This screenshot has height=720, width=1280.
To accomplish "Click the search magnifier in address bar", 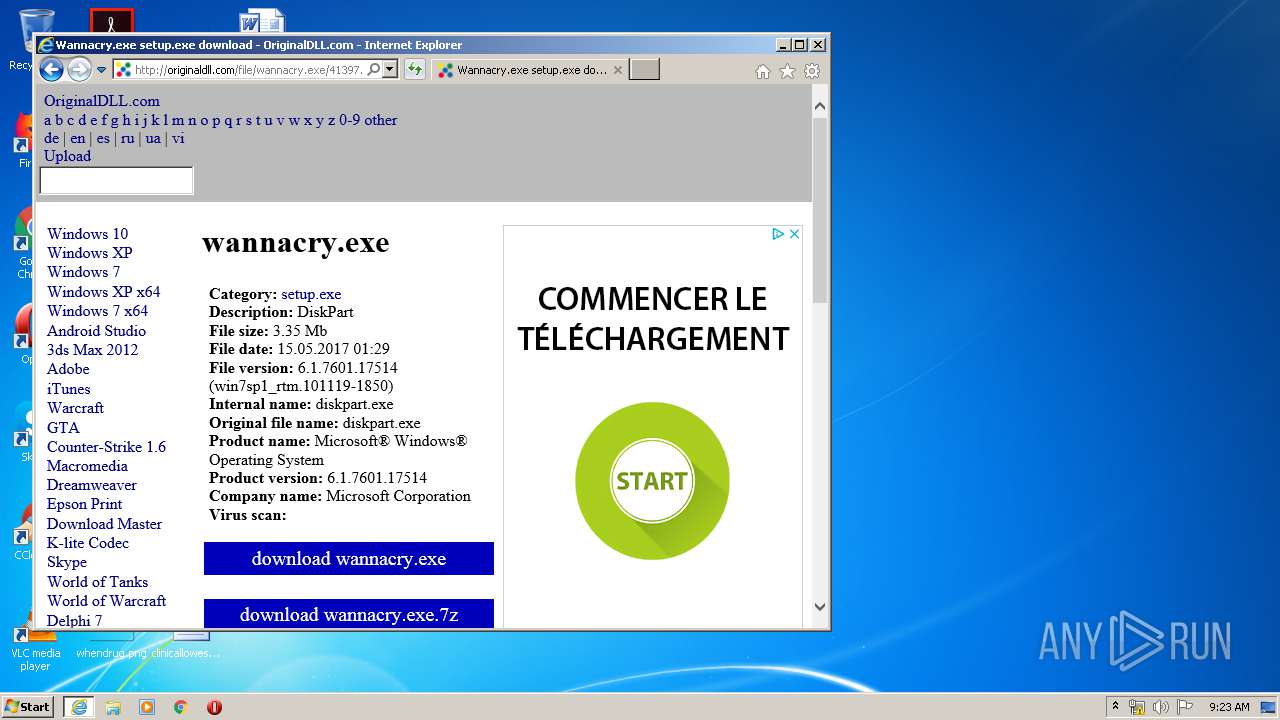I will [x=373, y=70].
